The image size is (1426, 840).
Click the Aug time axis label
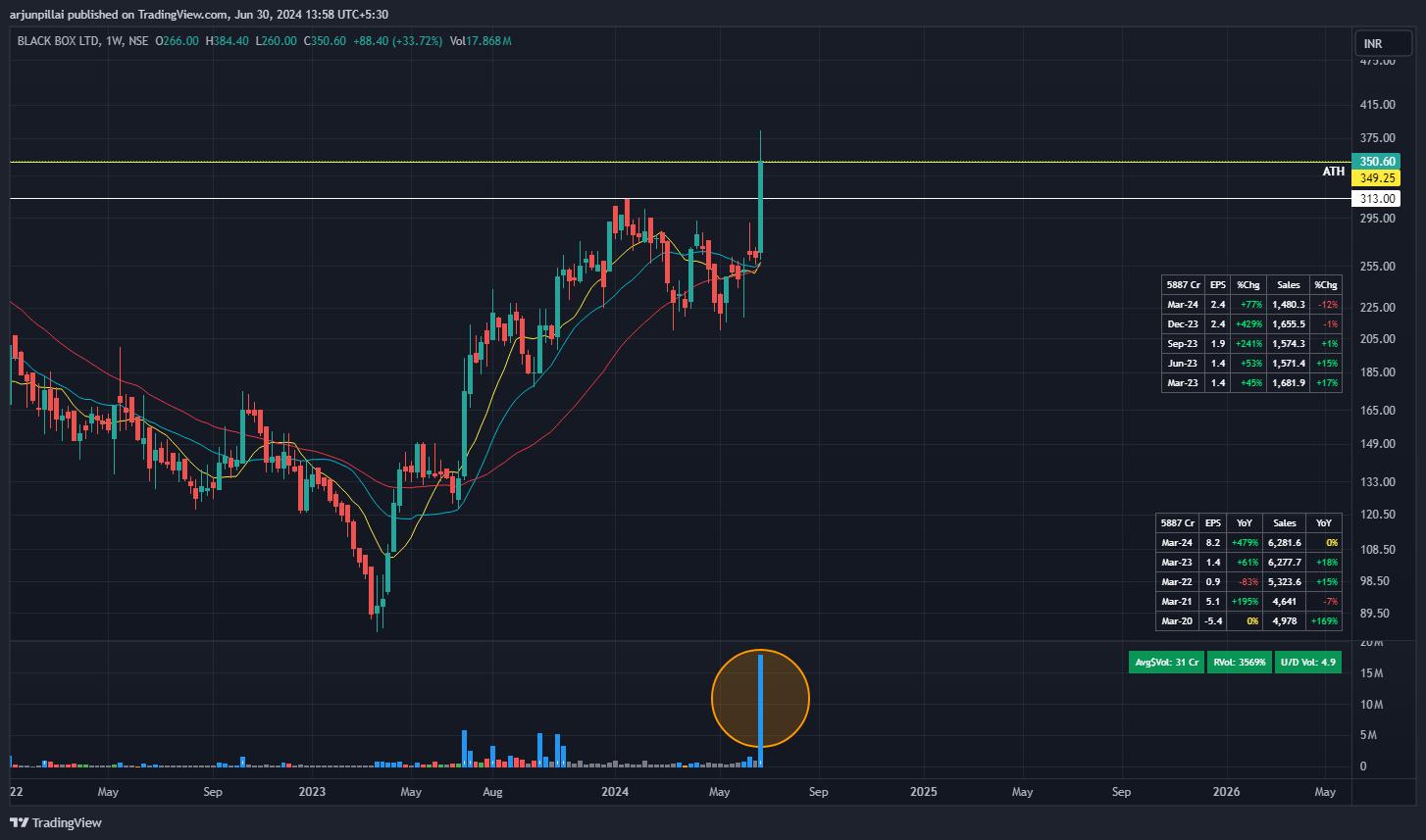[x=493, y=792]
